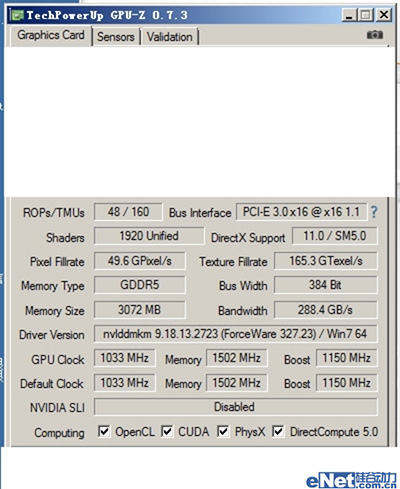
Task: Click the DirectX Support field 11.0 / SM5.0
Action: [335, 236]
